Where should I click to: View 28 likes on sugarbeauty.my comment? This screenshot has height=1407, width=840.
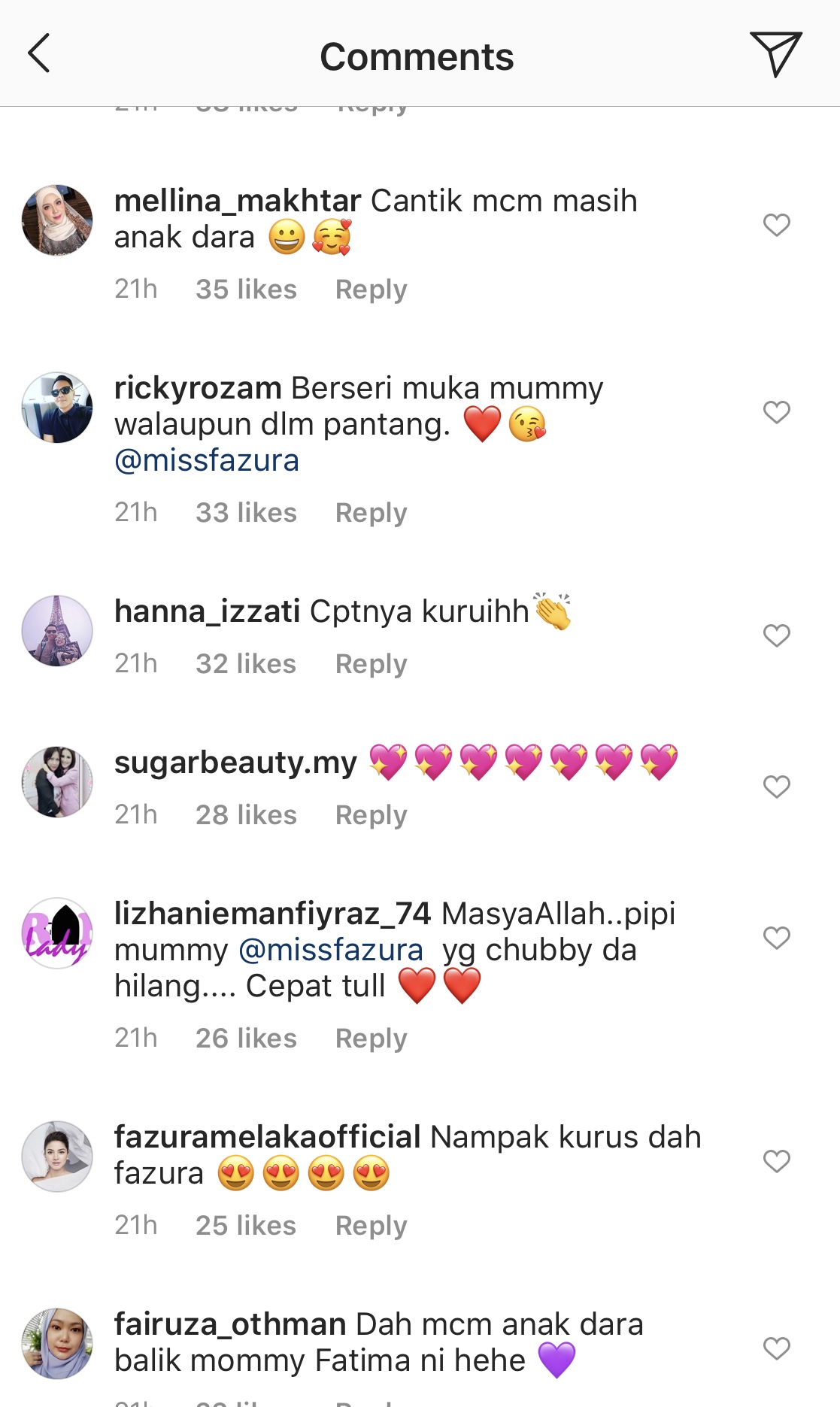point(246,815)
